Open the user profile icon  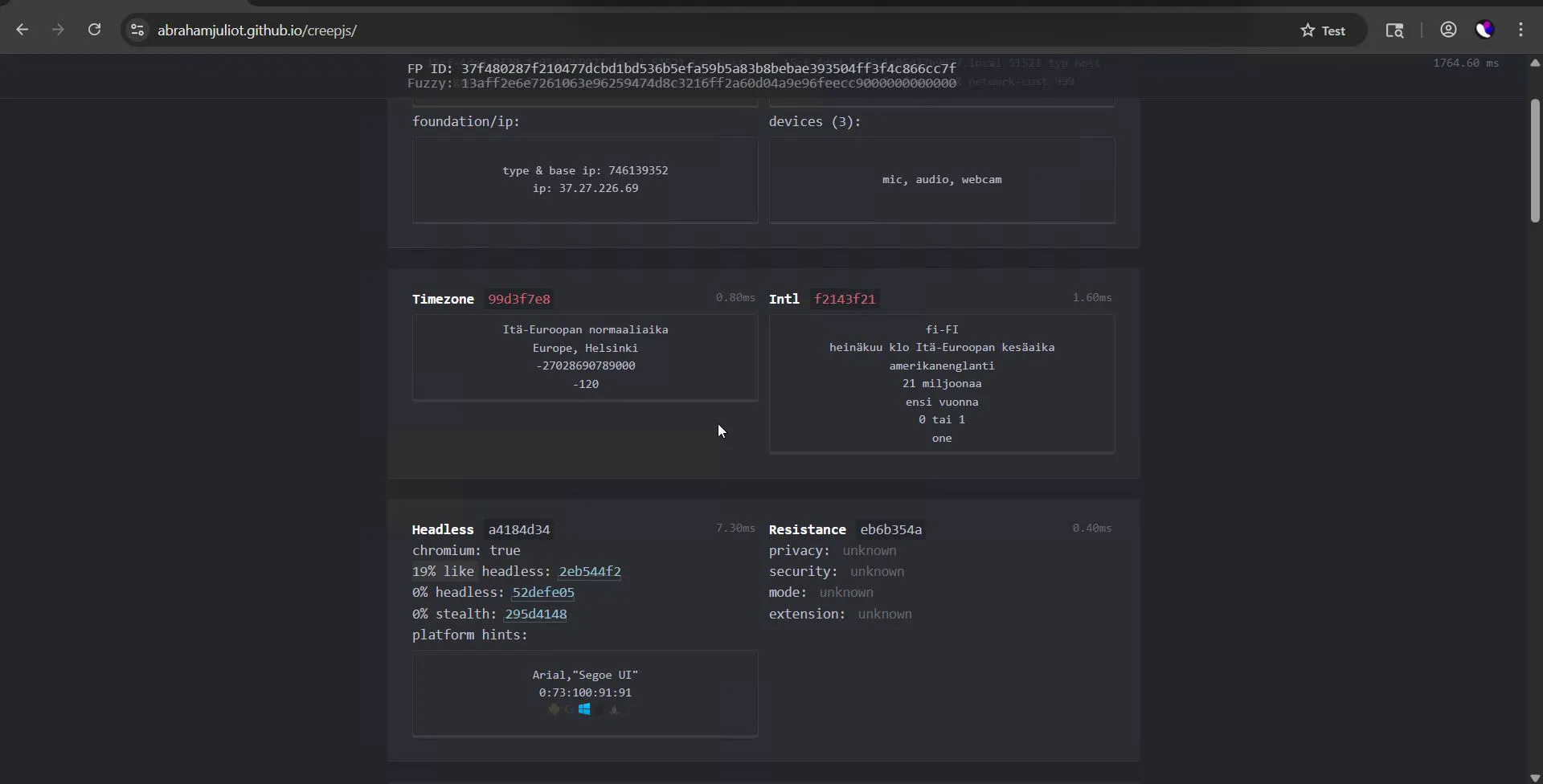pyautogui.click(x=1448, y=30)
